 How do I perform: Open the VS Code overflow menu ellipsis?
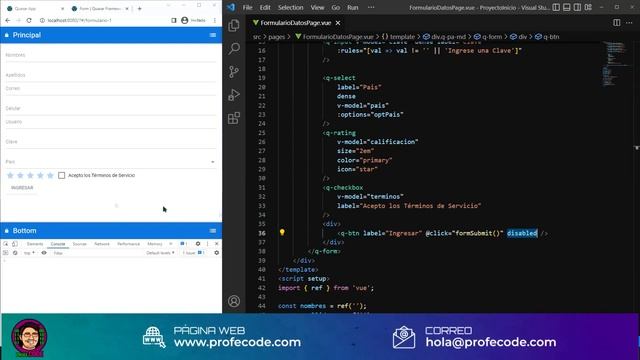(371, 7)
